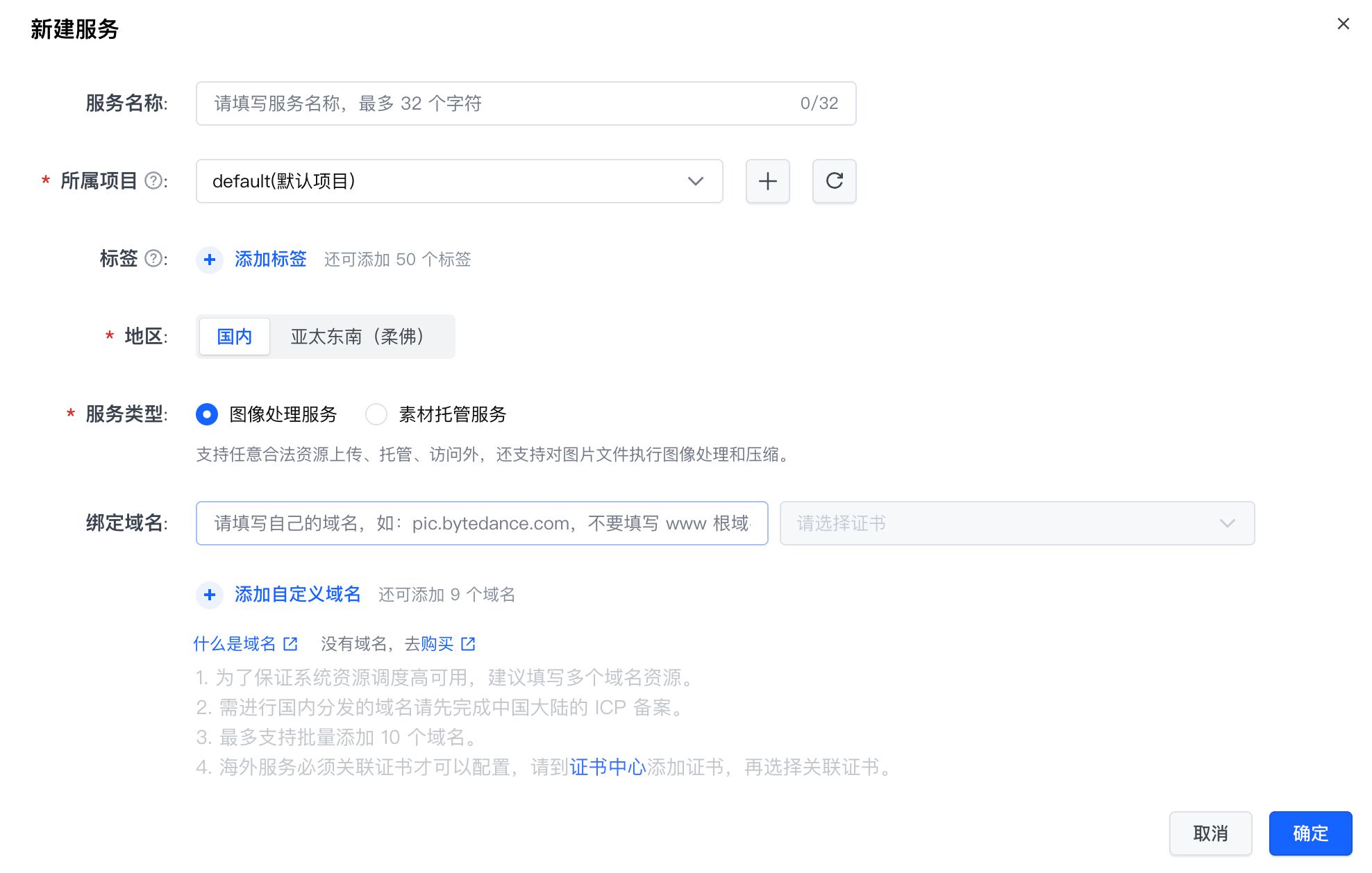Click external link icon after 去购买
Screen dimensions: 1372x873
[x=469, y=644]
